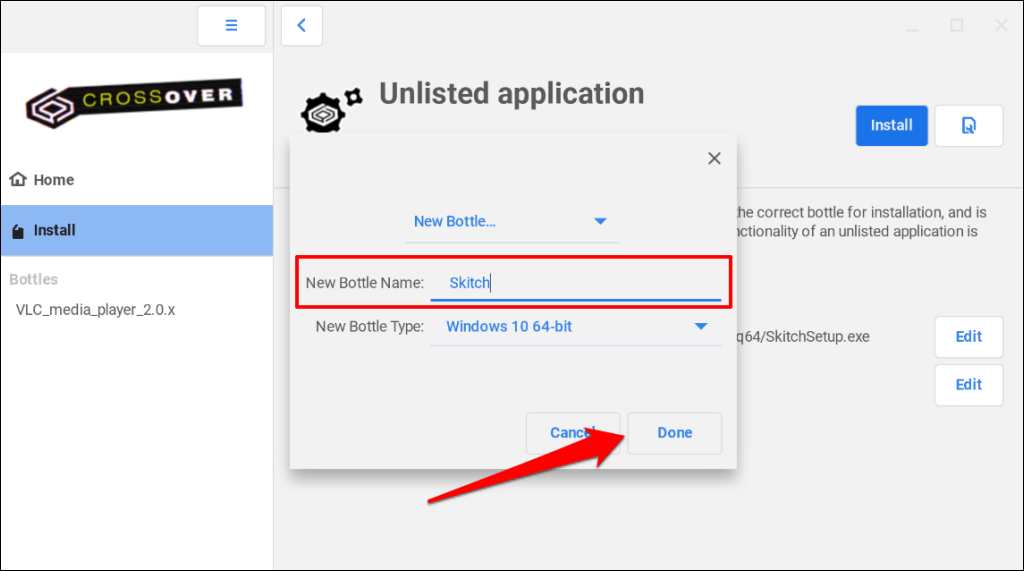Go back using the left chevron button
Image resolution: width=1024 pixels, height=571 pixels.
coord(302,25)
